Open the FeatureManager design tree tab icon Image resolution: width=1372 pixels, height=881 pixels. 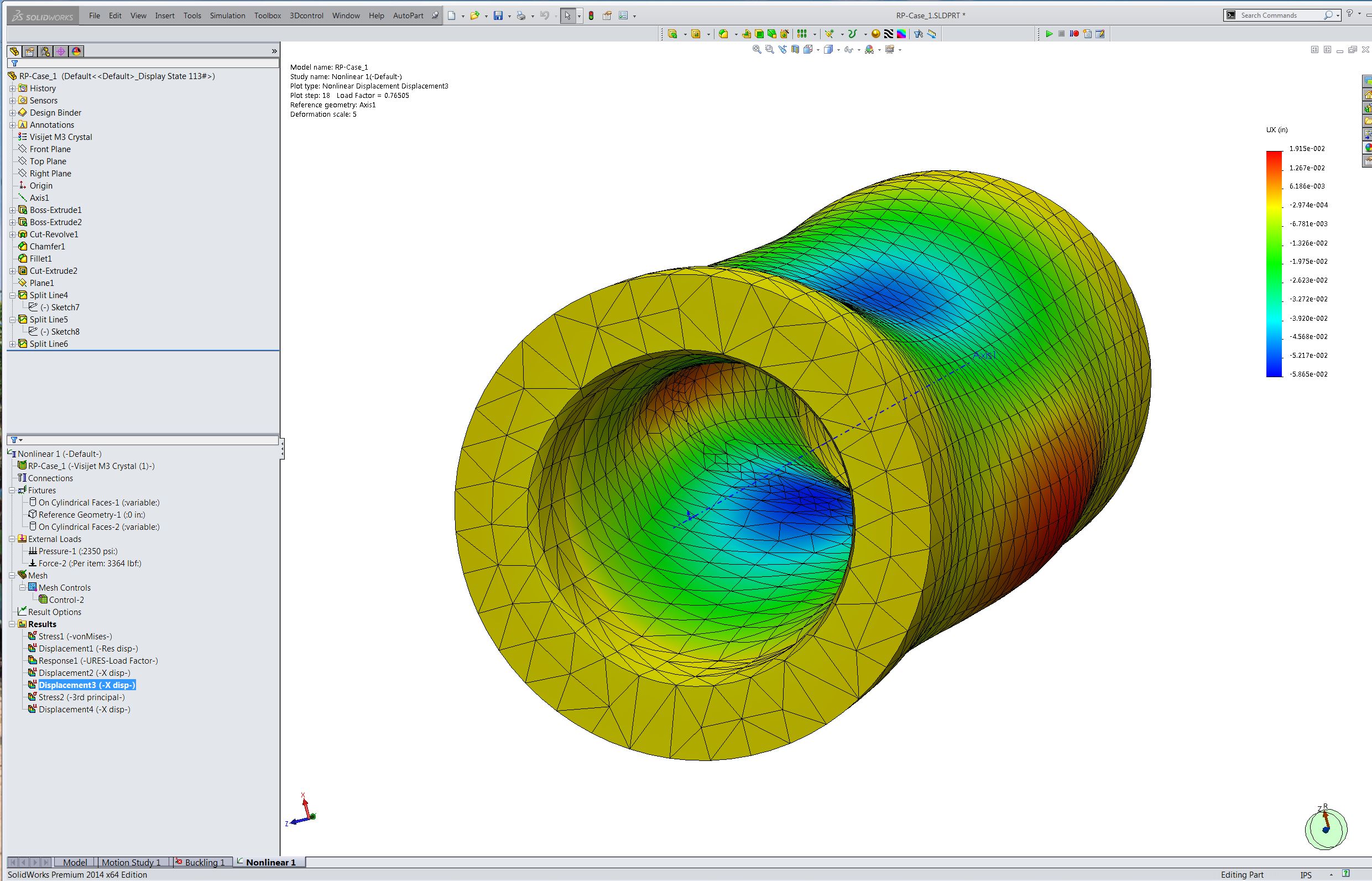point(14,51)
